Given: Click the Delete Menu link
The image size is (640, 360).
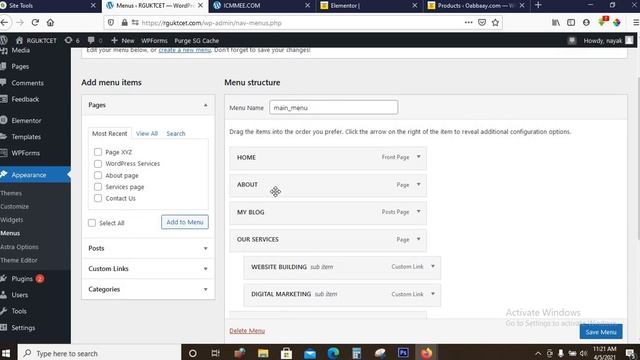Looking at the screenshot, I should coord(247,331).
